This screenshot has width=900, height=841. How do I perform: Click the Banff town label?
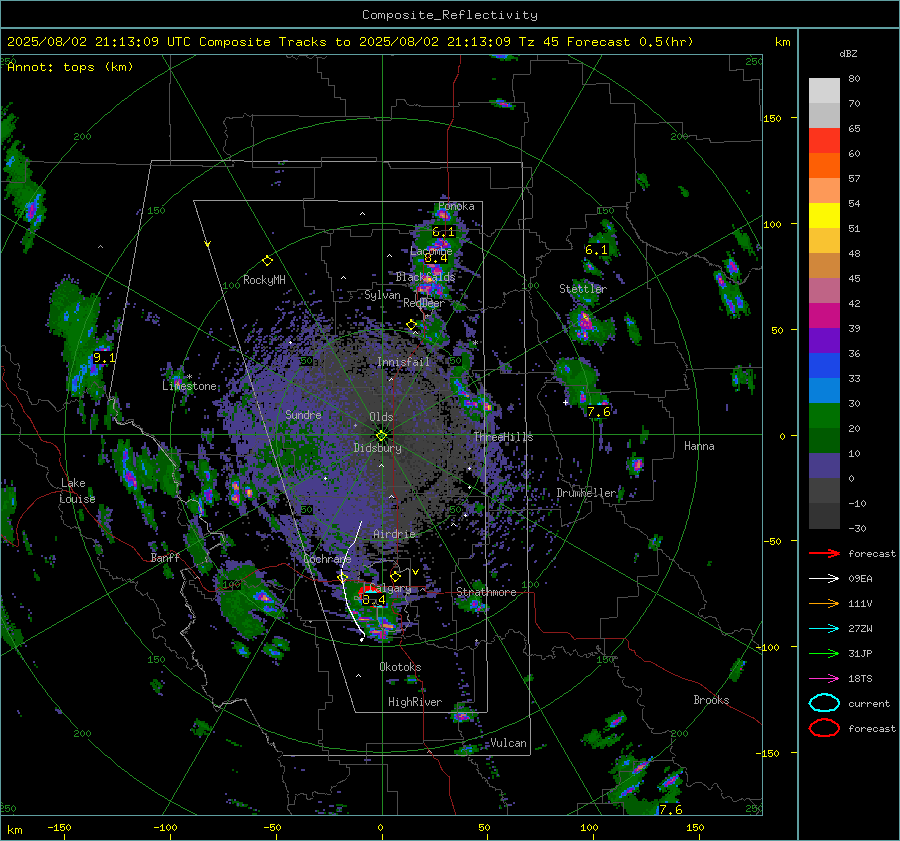tap(165, 558)
